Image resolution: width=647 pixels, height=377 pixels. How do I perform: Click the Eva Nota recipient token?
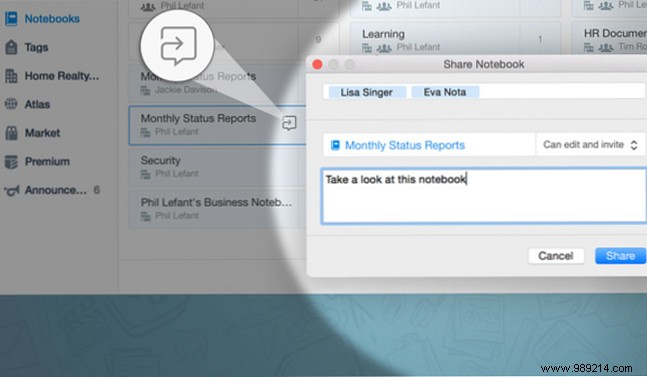pos(445,92)
